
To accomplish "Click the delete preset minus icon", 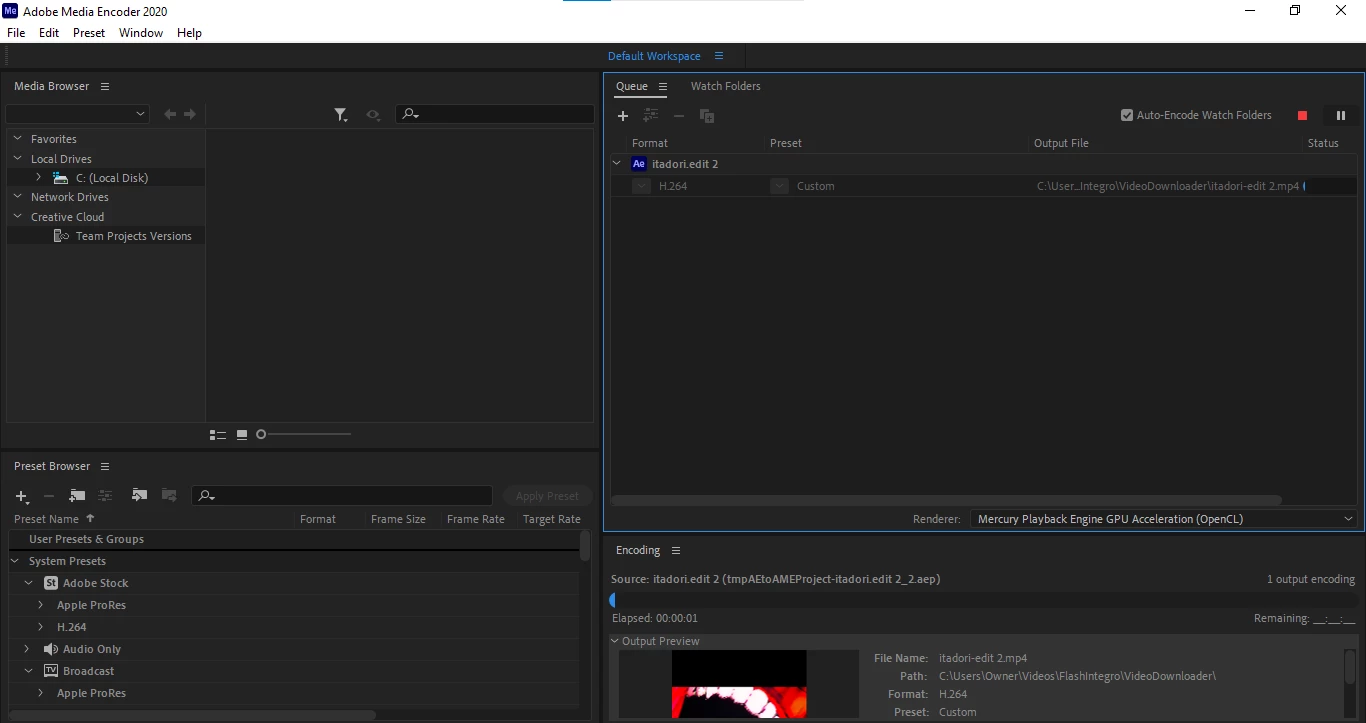I will (49, 496).
